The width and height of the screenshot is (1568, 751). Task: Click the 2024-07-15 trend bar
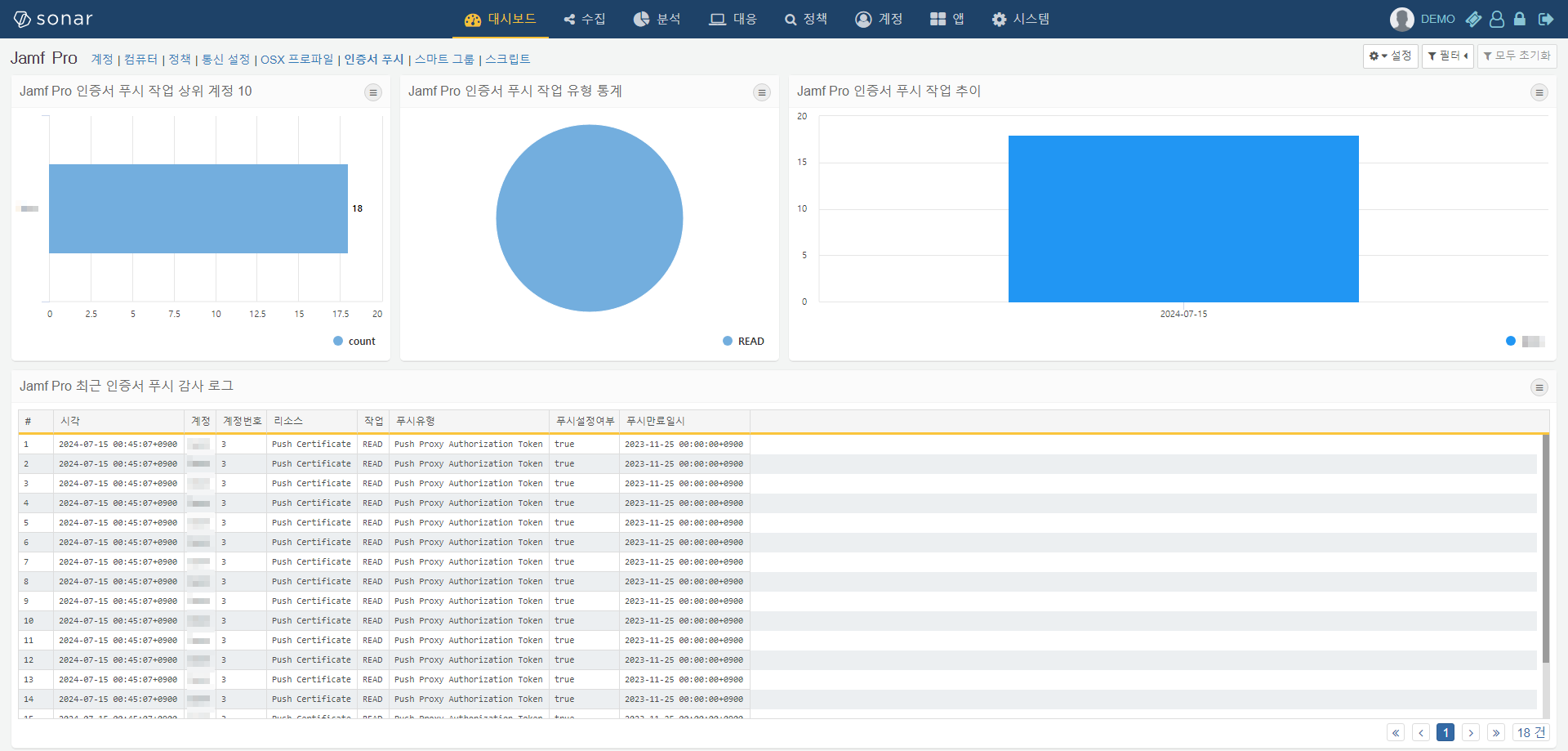pyautogui.click(x=1183, y=219)
